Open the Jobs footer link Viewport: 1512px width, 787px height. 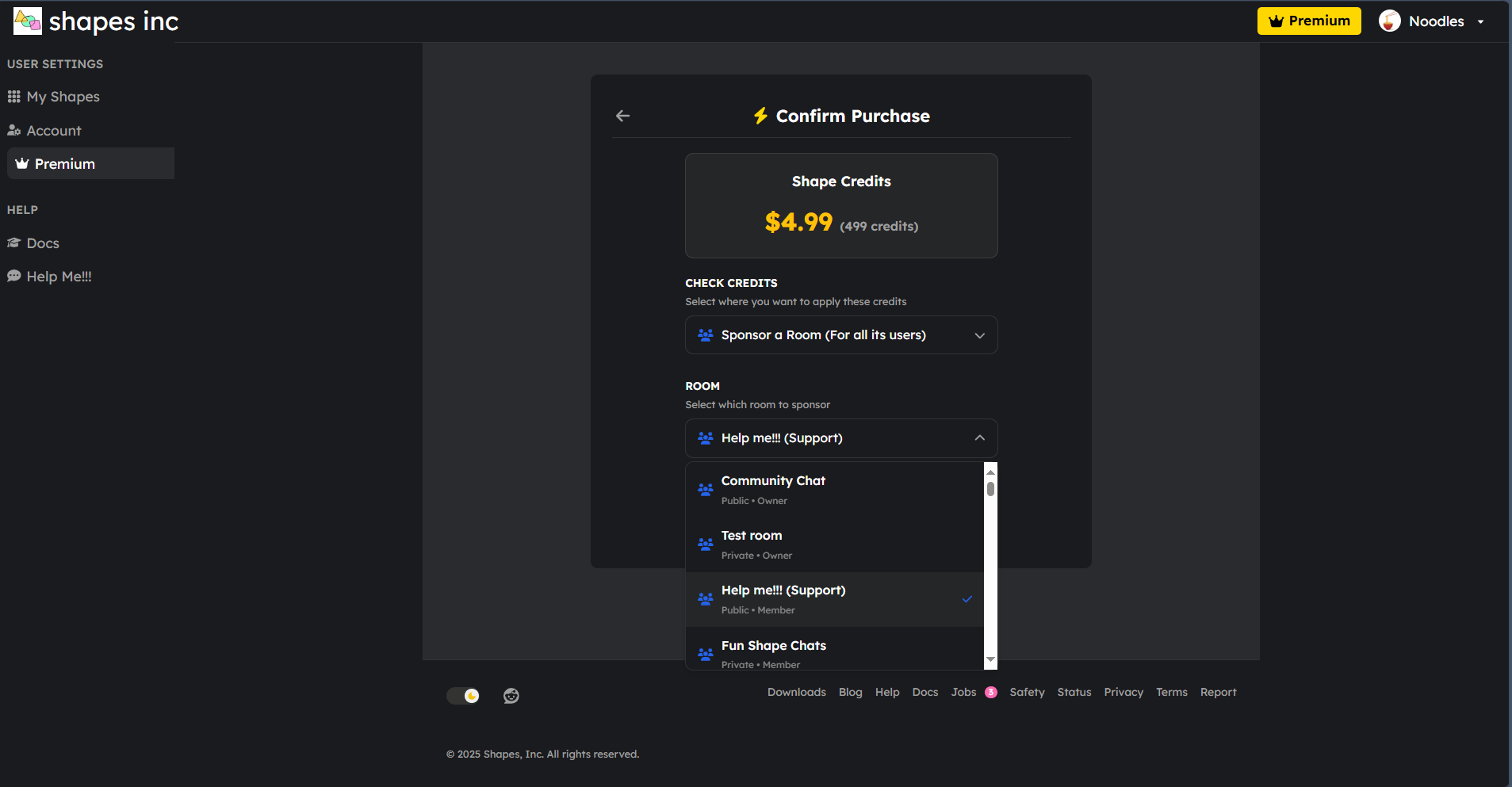click(963, 692)
